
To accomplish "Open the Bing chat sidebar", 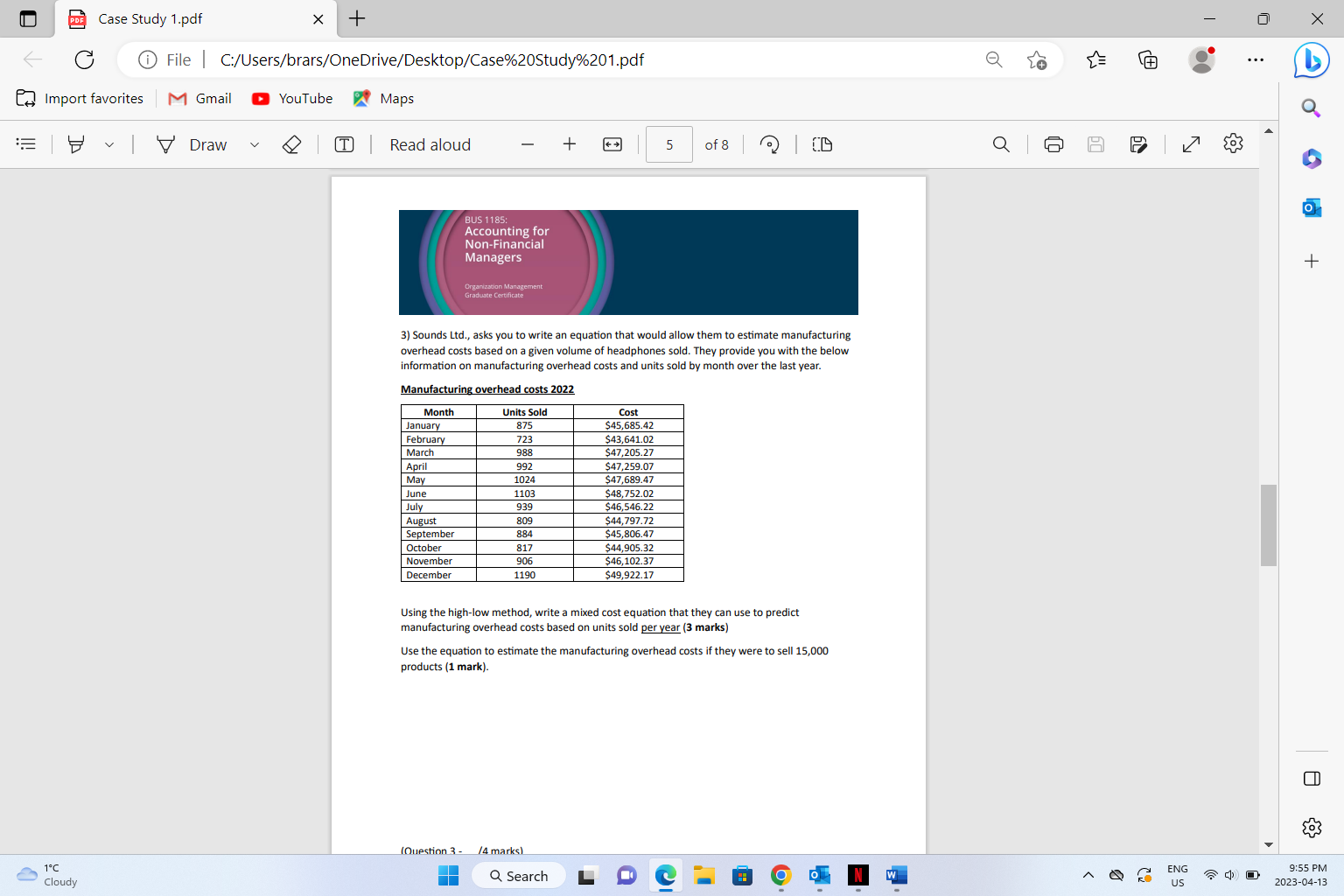I will click(x=1311, y=59).
